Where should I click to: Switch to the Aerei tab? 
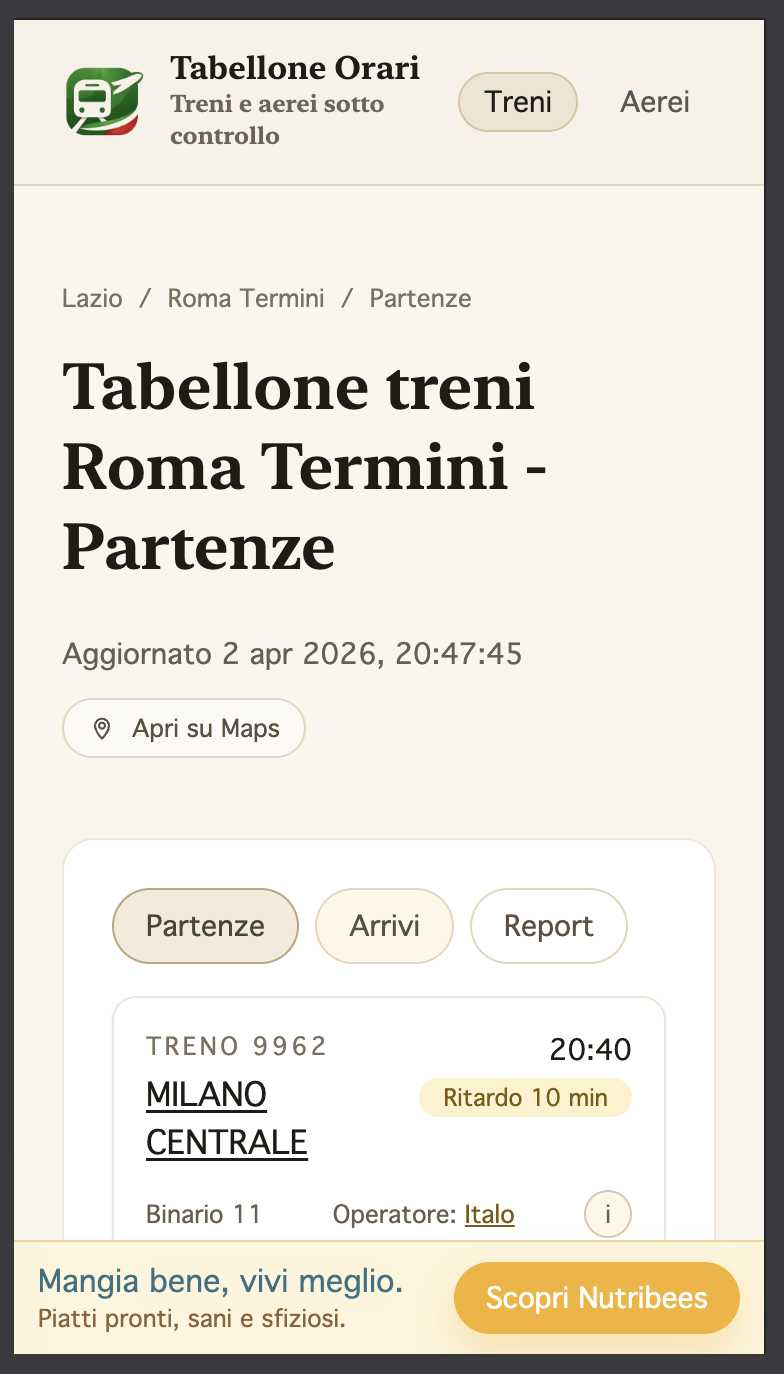[x=655, y=101]
